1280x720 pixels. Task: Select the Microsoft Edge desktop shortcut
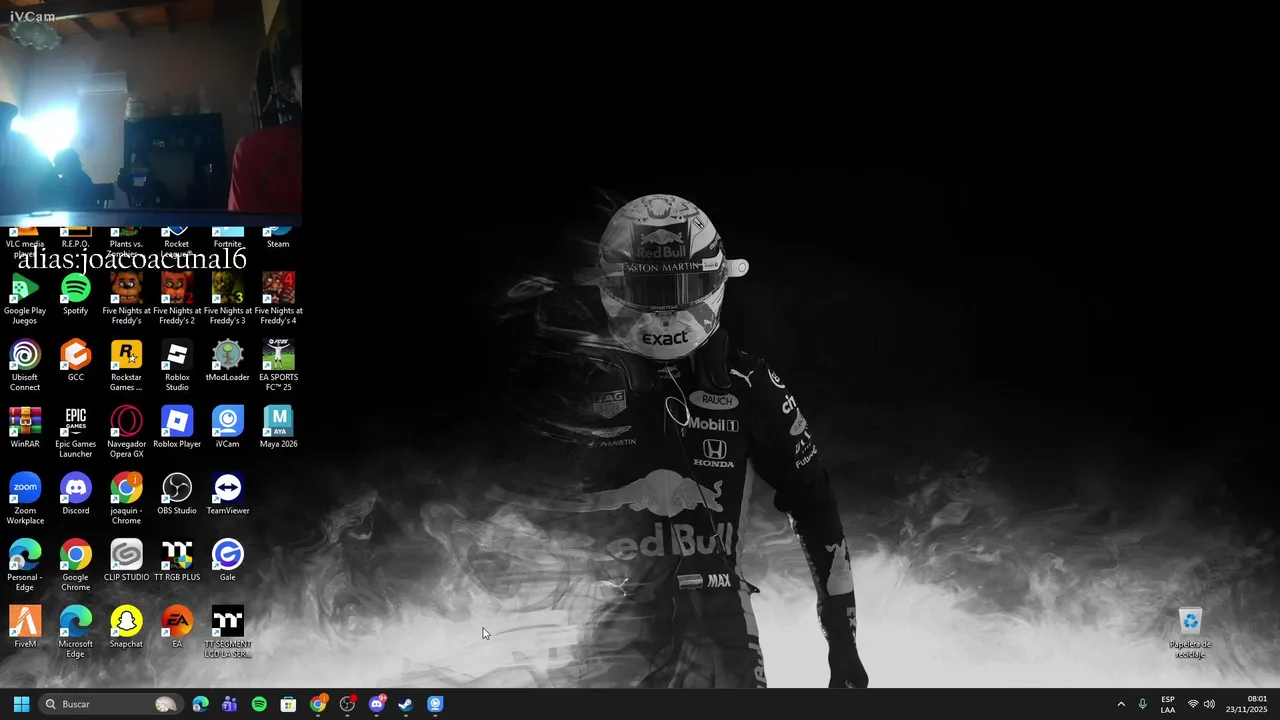75,633
